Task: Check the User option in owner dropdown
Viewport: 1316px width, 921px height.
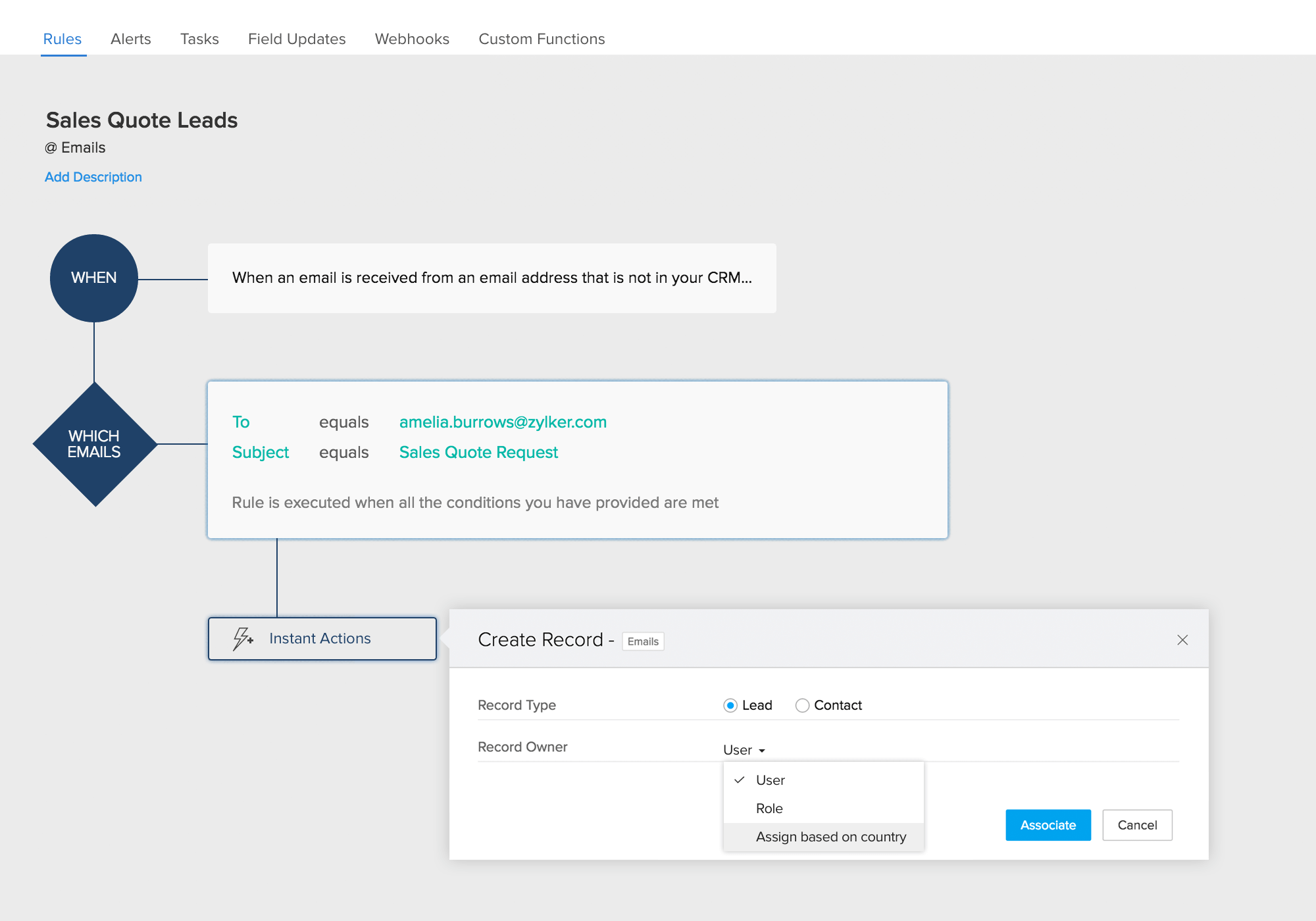Action: (770, 780)
